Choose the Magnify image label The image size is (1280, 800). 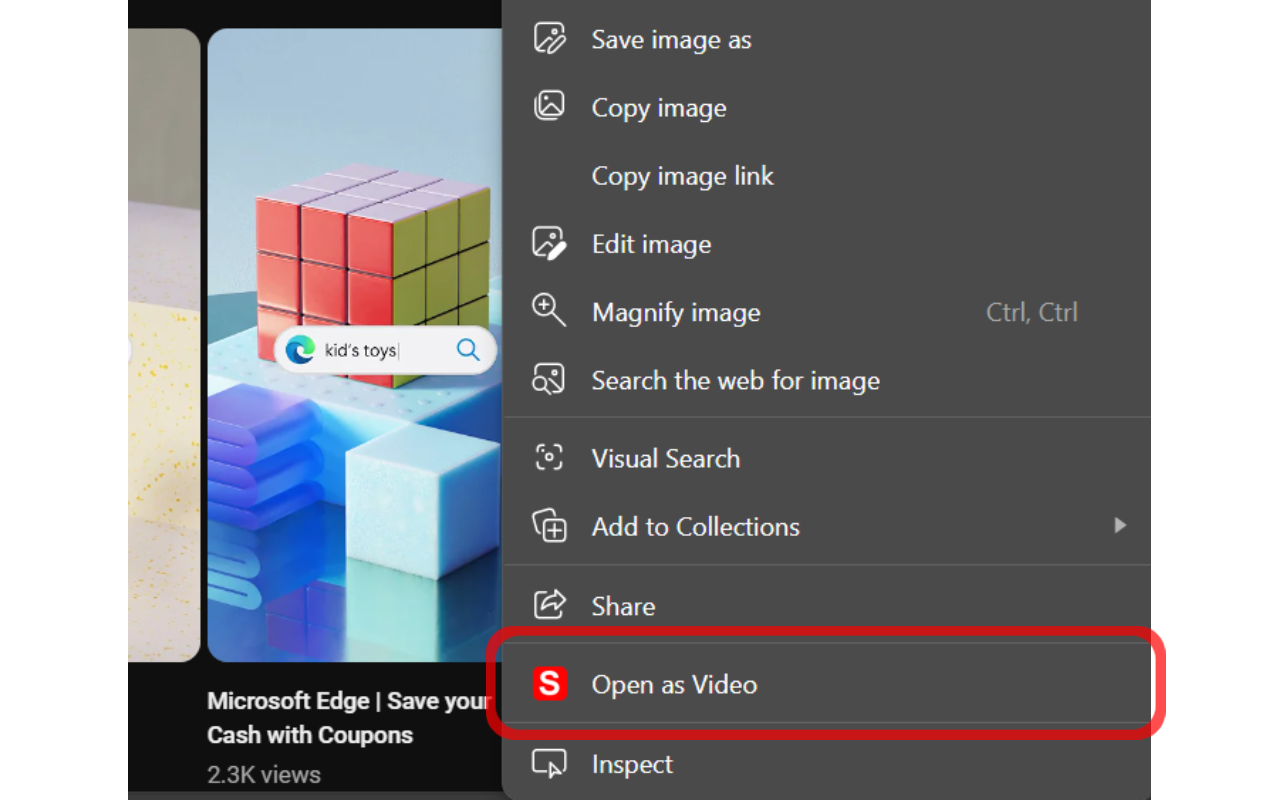pos(676,312)
